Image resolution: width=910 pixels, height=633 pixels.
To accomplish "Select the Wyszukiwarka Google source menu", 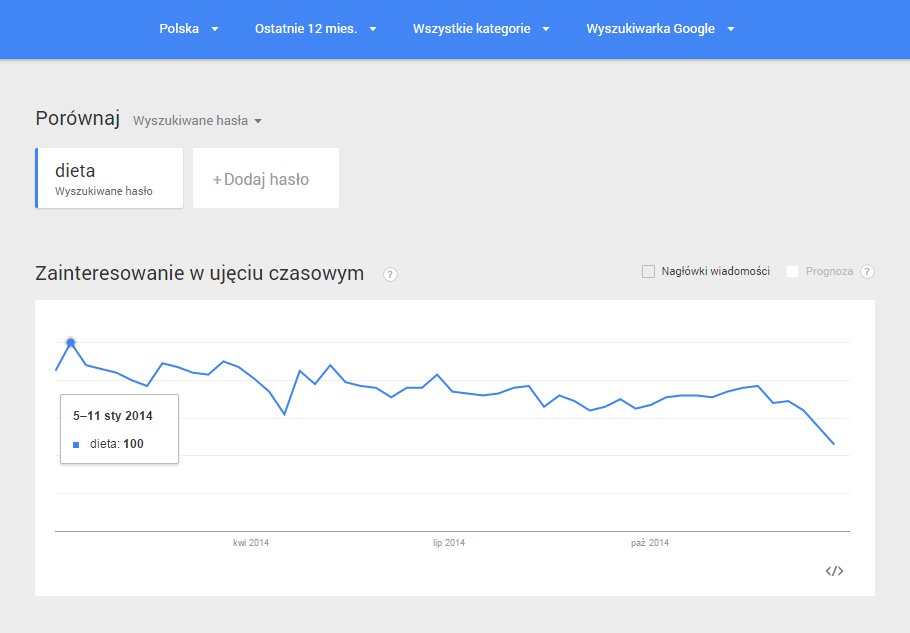I will (x=660, y=29).
